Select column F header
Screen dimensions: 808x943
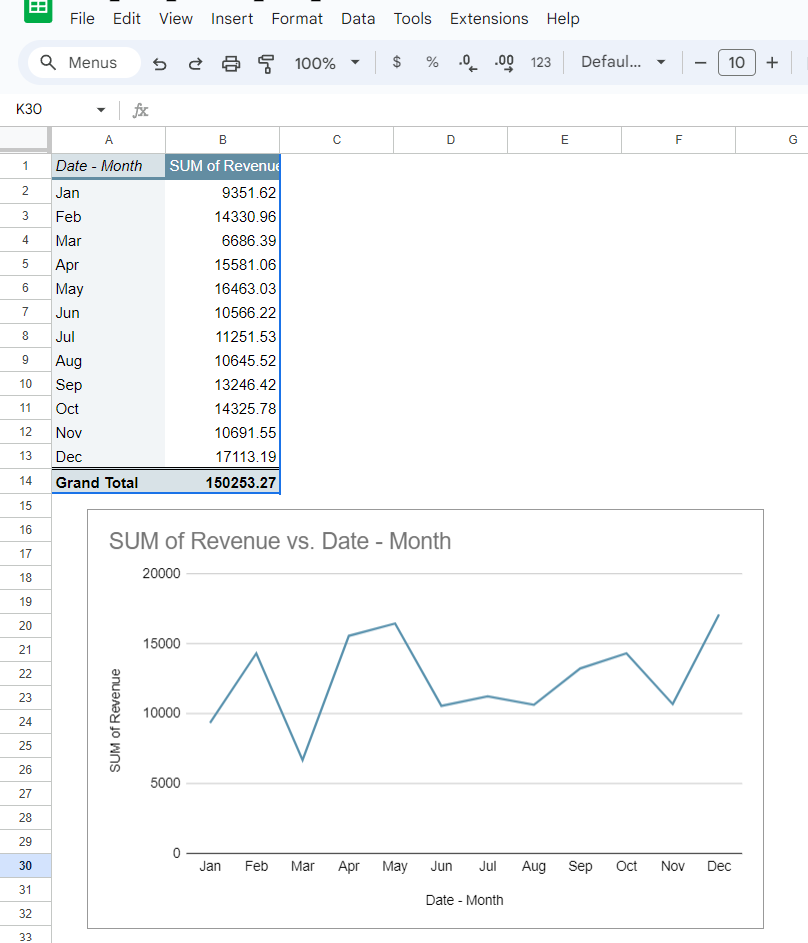click(x=678, y=140)
